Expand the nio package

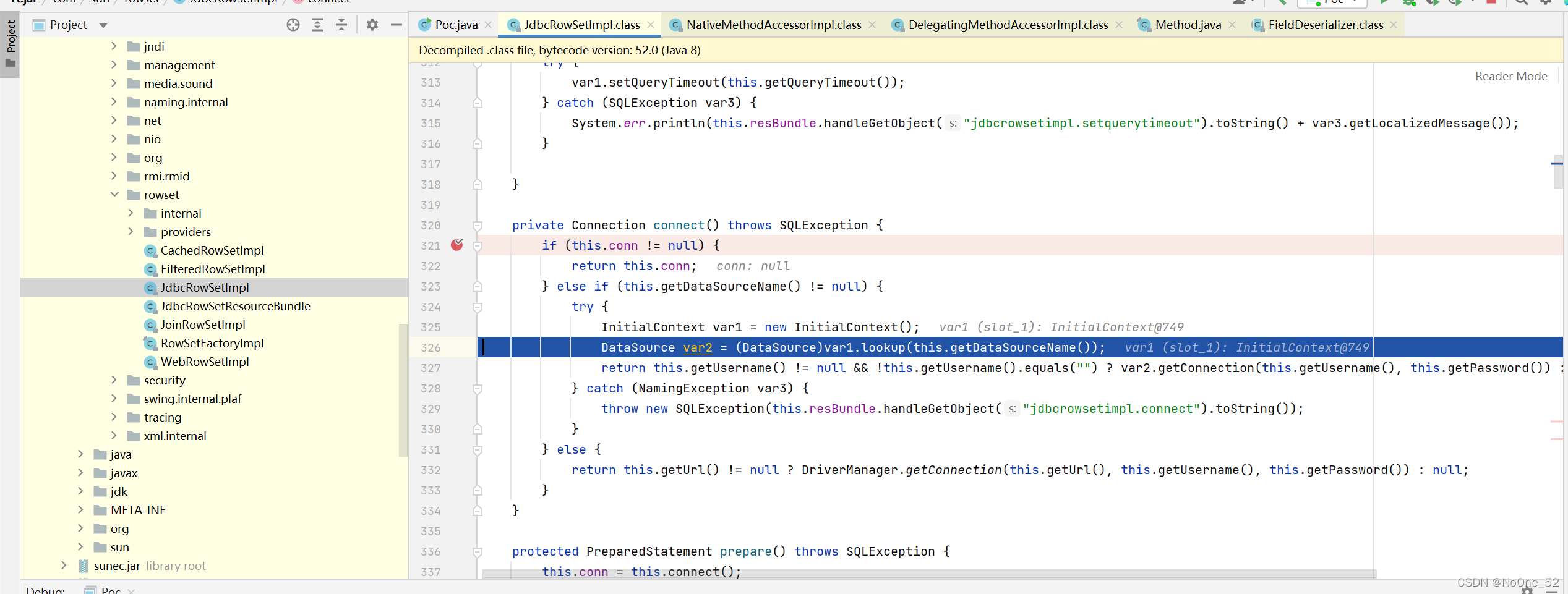point(114,138)
